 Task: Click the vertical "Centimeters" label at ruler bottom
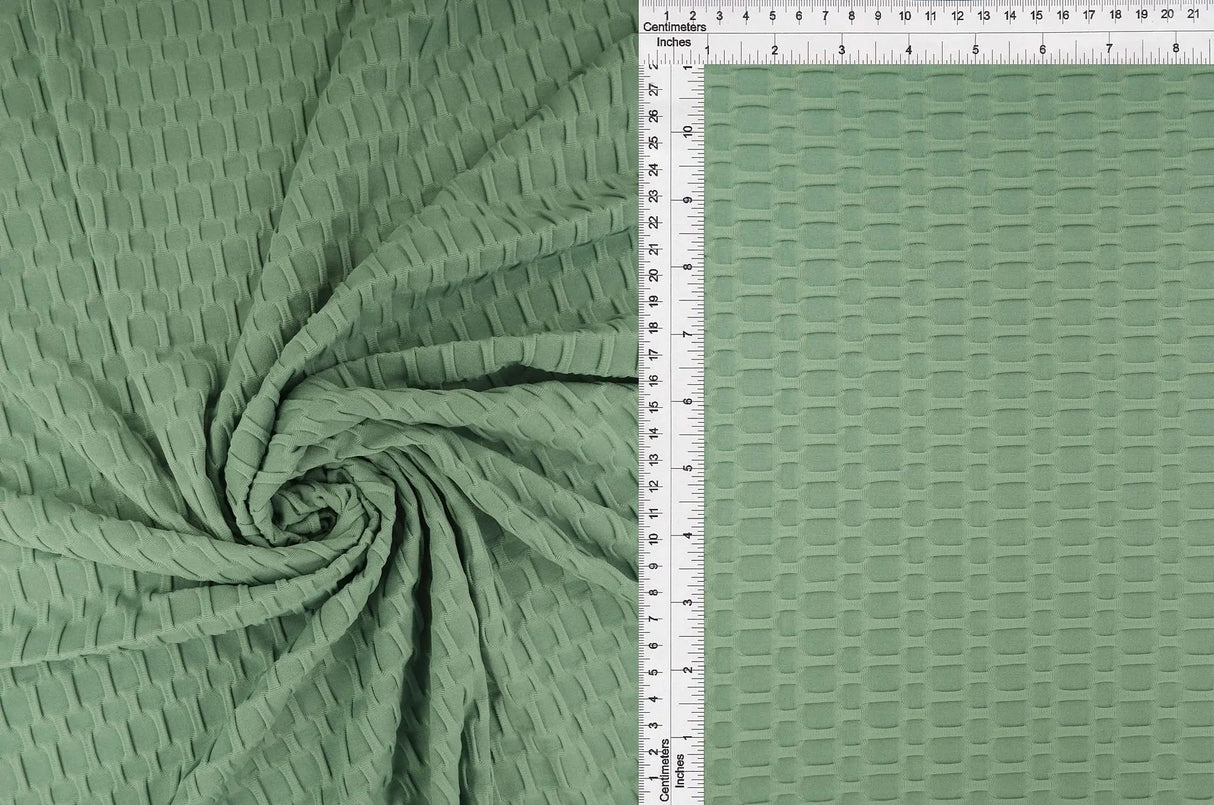(652, 768)
